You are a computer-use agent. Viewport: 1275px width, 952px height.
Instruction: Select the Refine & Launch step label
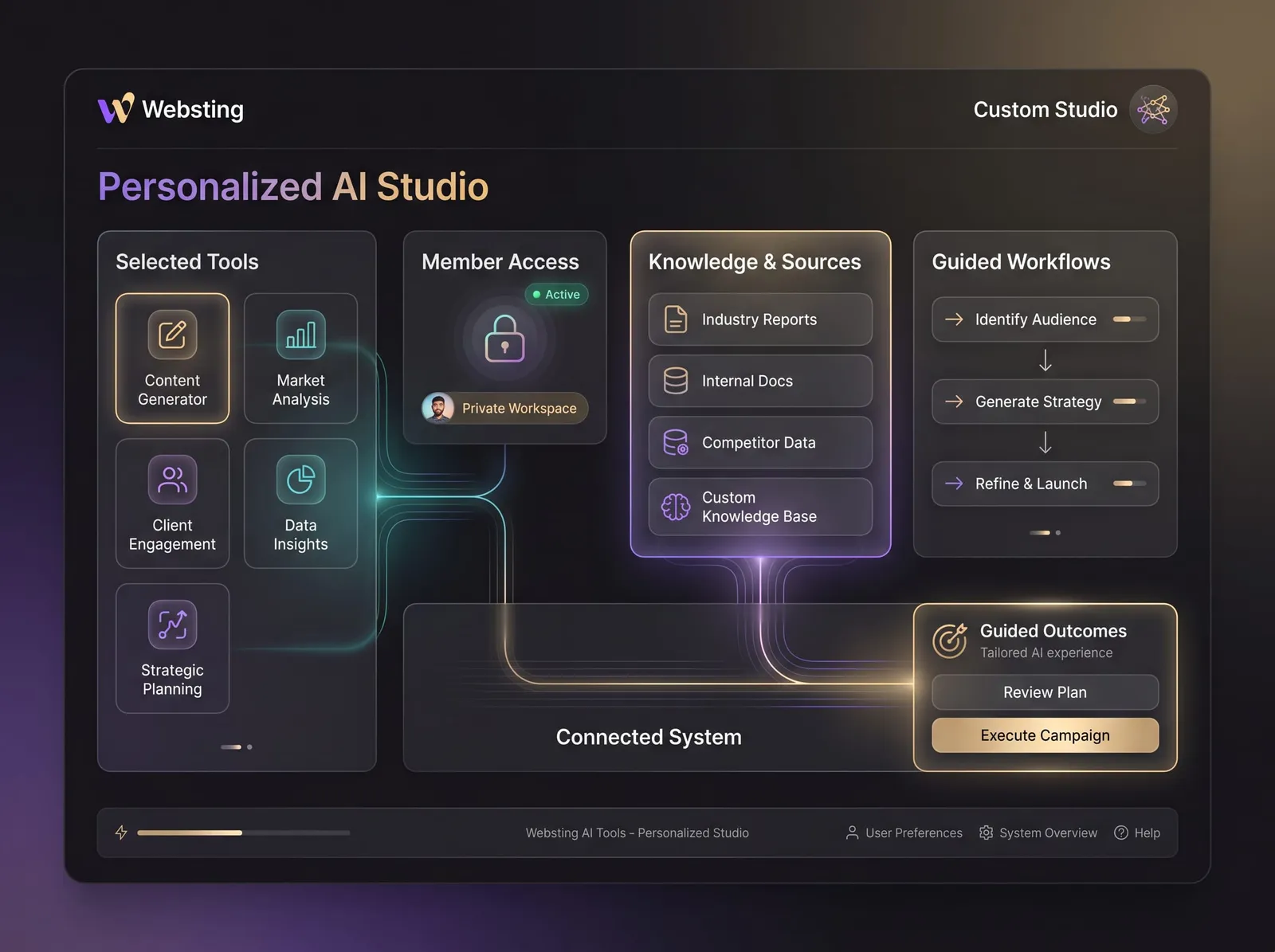tap(1031, 484)
